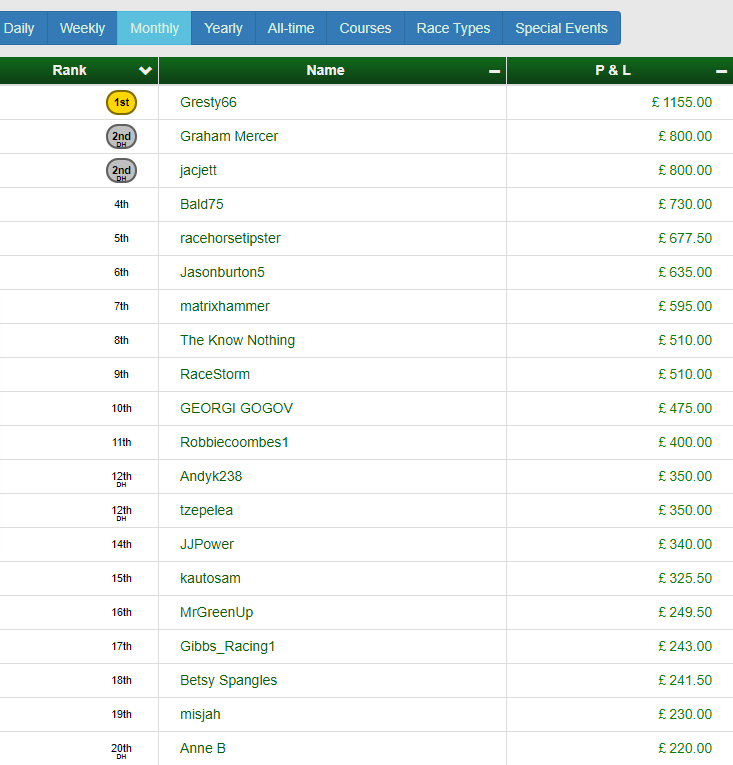Viewport: 733px width, 765px height.
Task: Open the Courses tab
Action: coord(365,28)
